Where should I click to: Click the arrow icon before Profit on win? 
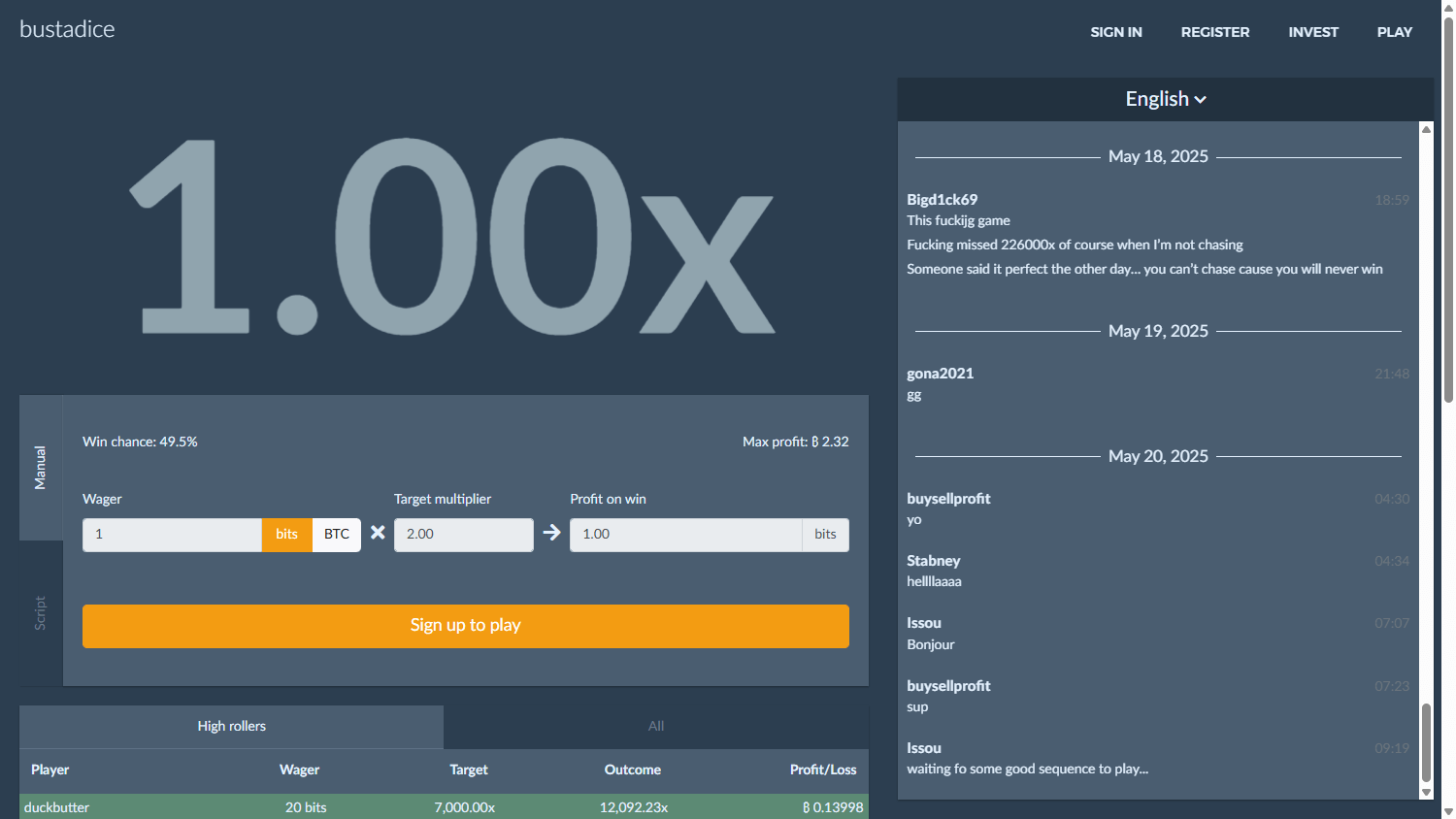point(551,533)
